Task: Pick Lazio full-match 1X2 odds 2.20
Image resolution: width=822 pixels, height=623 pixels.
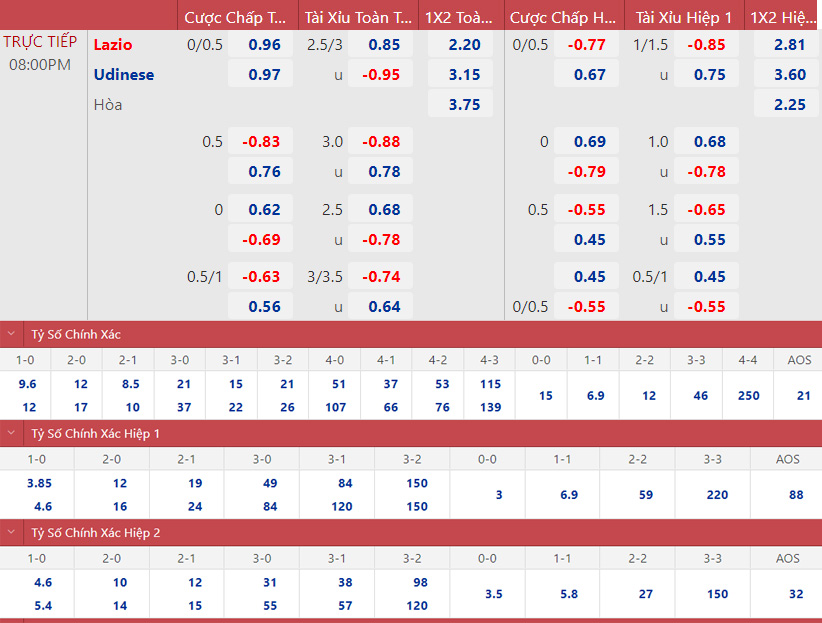Action: coord(464,45)
